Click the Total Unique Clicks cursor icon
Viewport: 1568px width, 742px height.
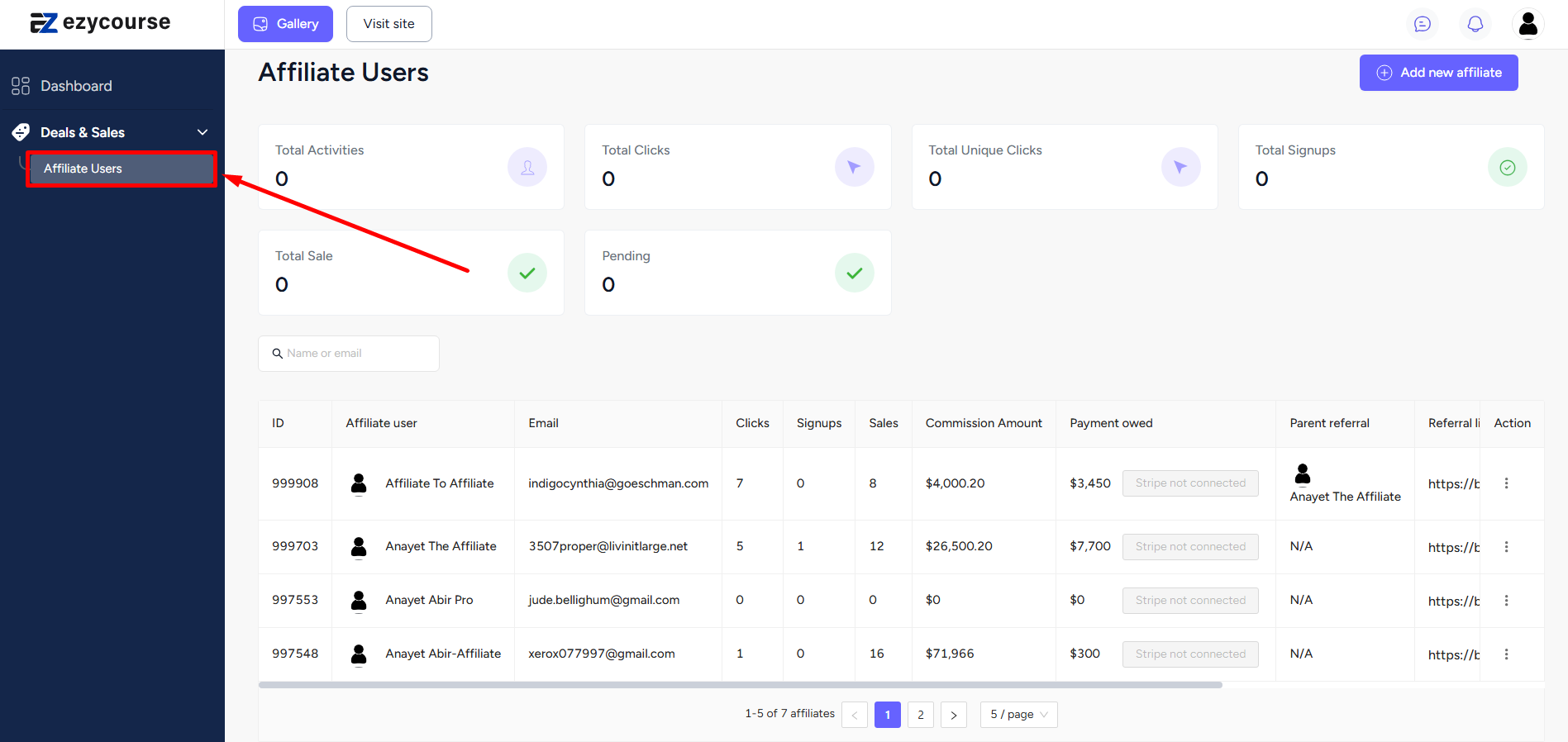point(1181,168)
